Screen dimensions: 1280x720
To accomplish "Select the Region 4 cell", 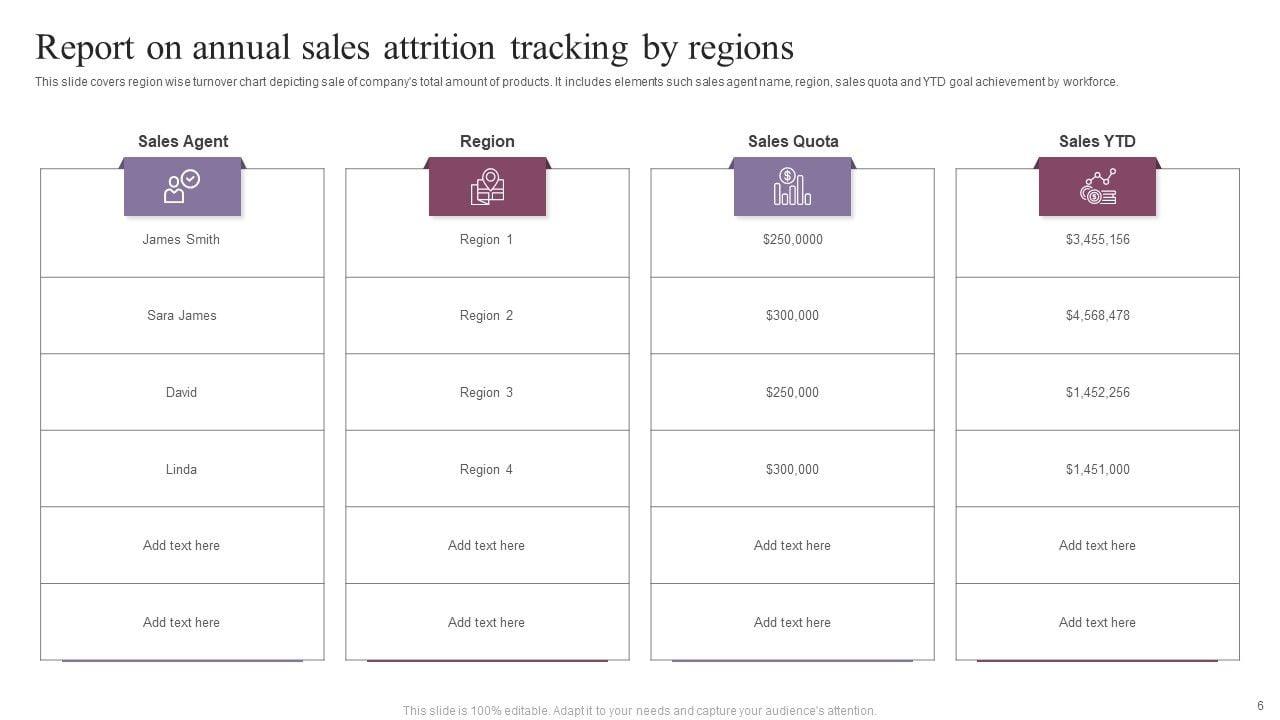I will pos(487,470).
